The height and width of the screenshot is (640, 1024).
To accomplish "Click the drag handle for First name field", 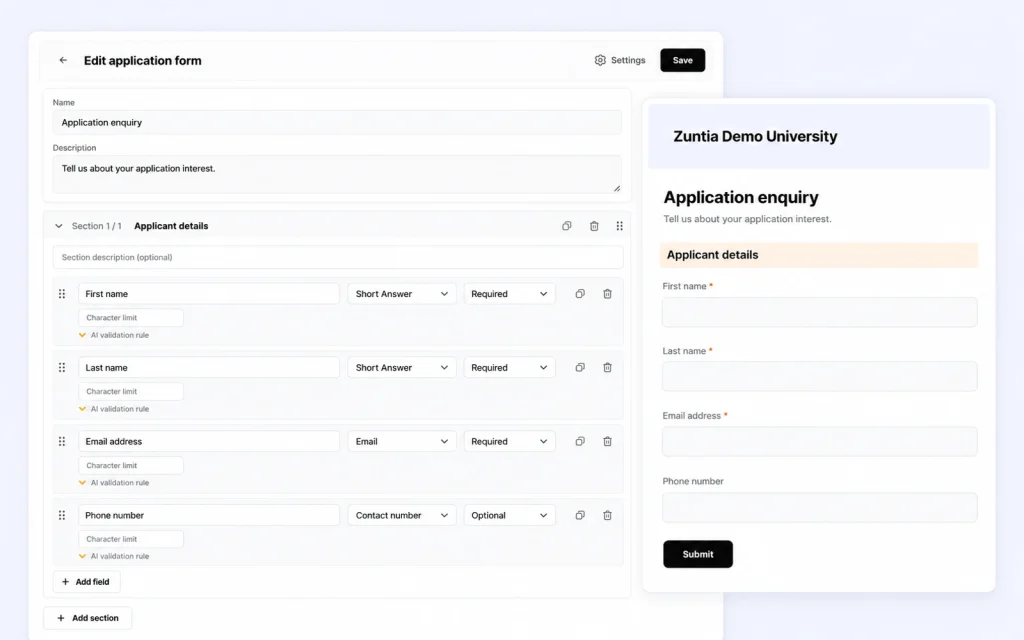I will pos(62,294).
